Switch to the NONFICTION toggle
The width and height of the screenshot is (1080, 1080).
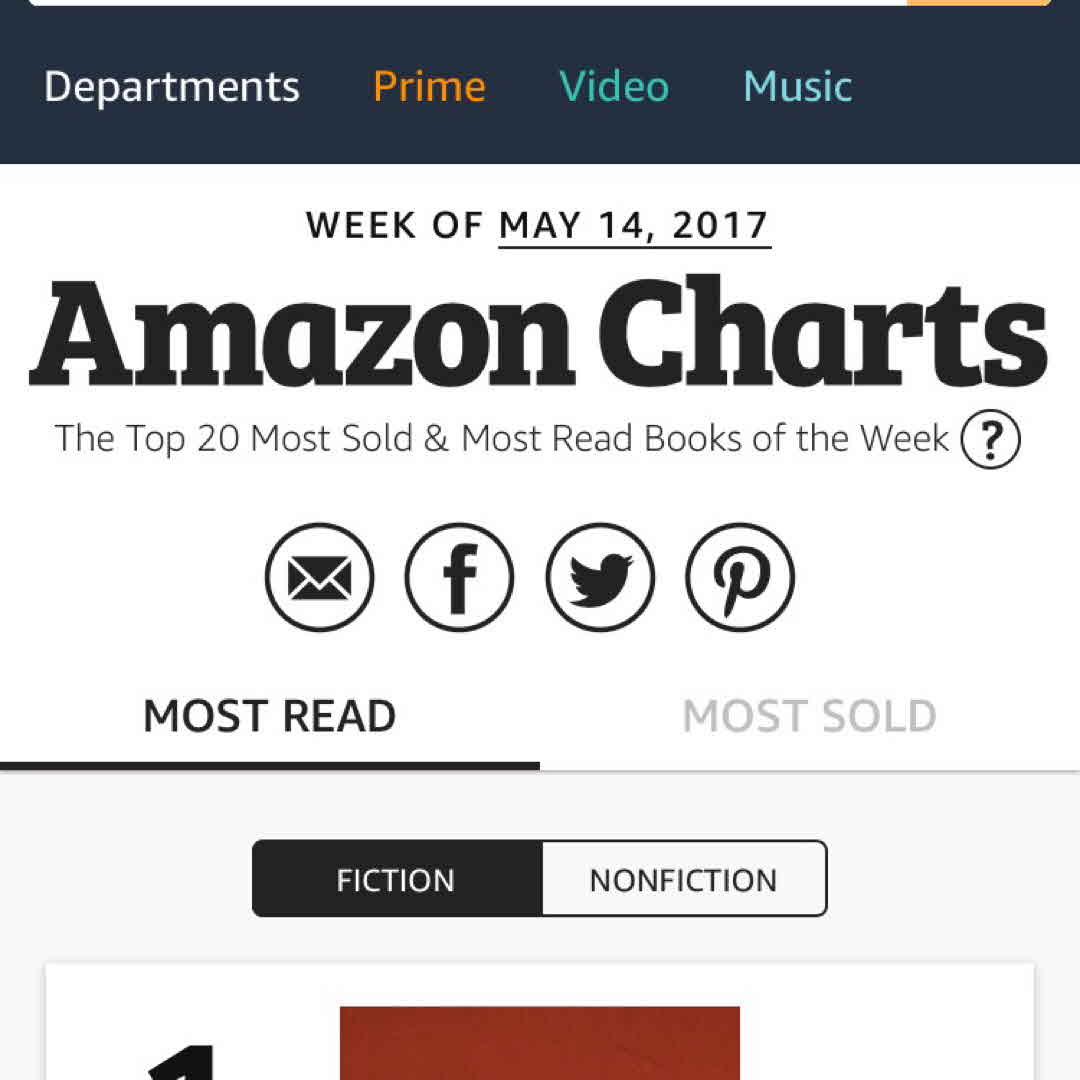pos(684,880)
